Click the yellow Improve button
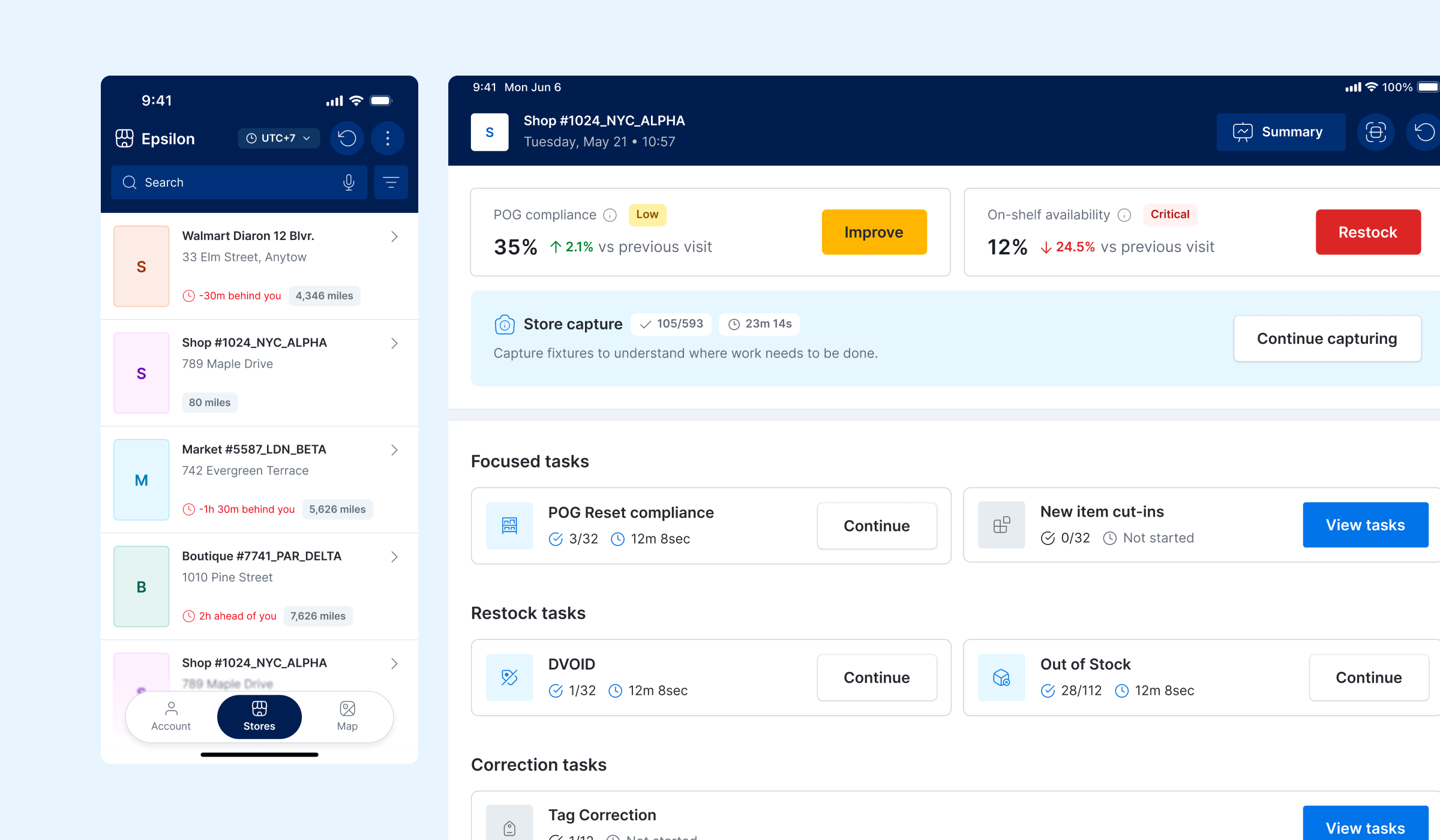This screenshot has width=1440, height=840. click(x=874, y=232)
